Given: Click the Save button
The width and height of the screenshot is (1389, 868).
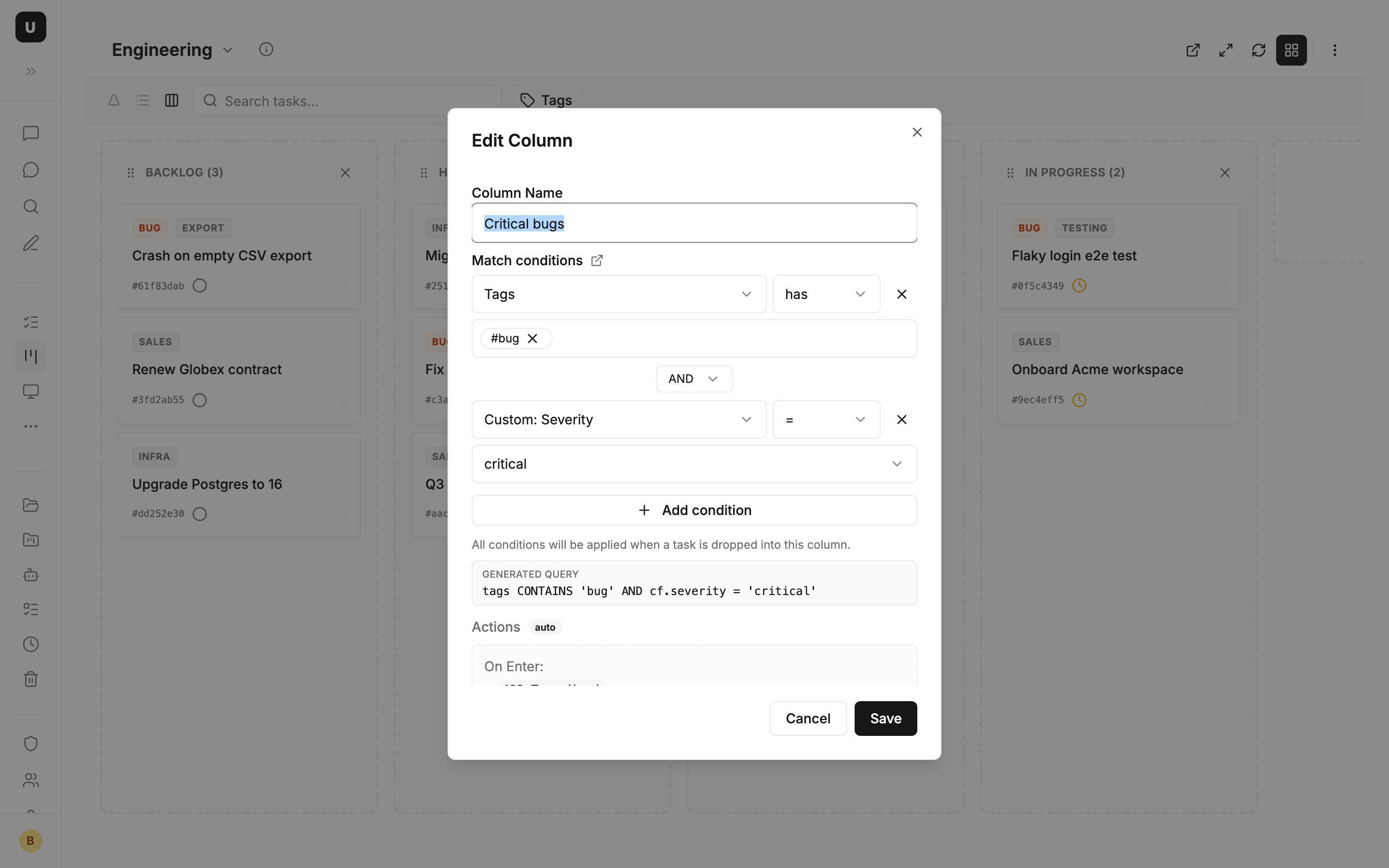Looking at the screenshot, I should [885, 718].
